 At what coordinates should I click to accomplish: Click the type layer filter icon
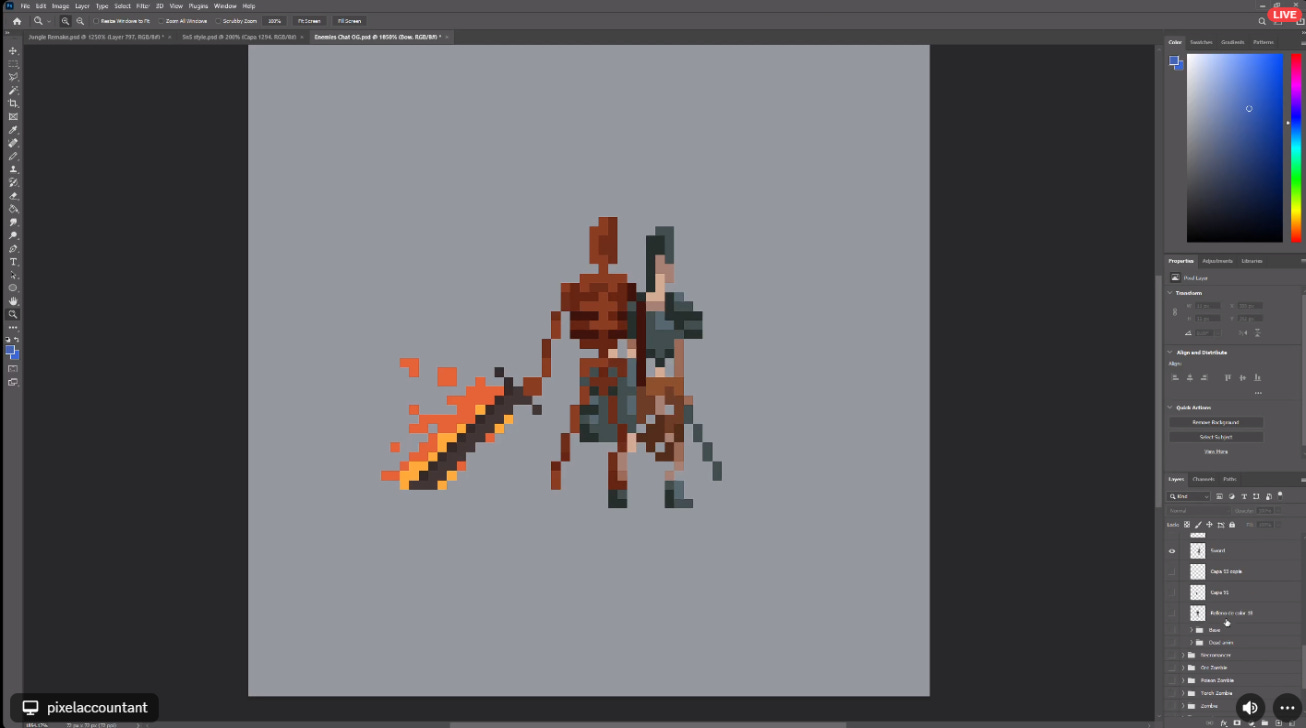[1245, 496]
